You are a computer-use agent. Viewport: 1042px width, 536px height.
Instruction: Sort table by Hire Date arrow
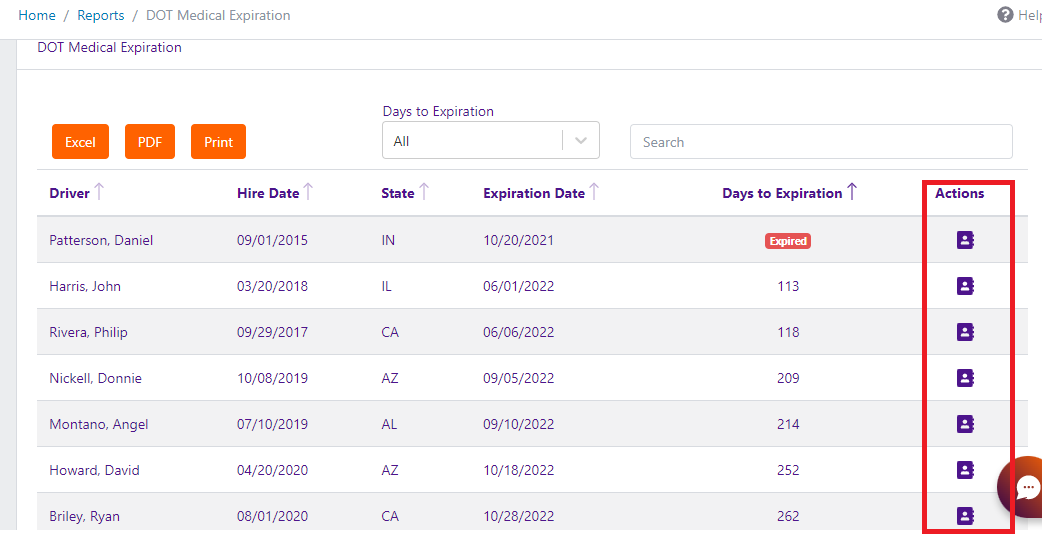(308, 192)
